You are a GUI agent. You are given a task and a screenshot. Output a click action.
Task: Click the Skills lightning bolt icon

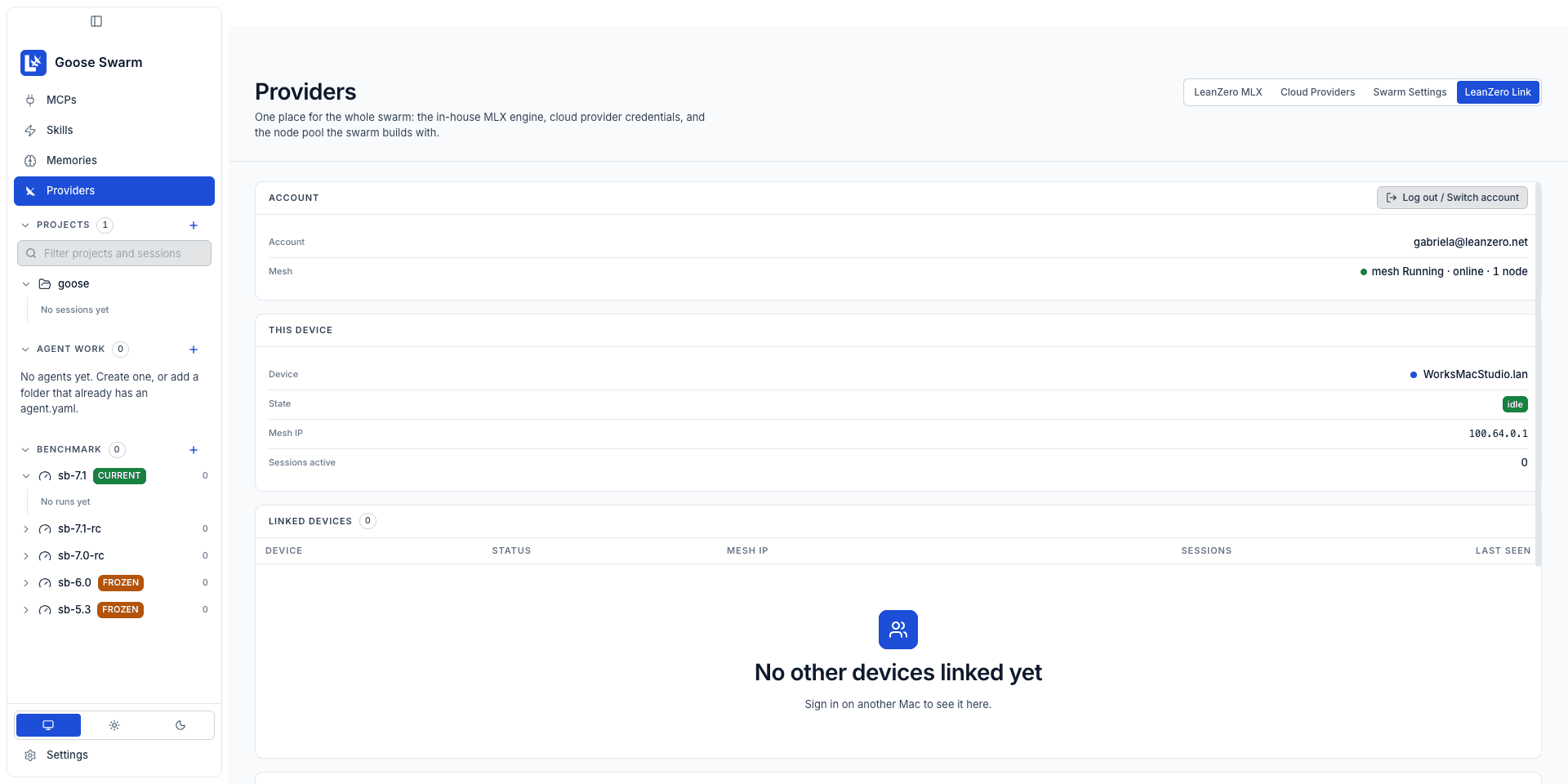(30, 131)
